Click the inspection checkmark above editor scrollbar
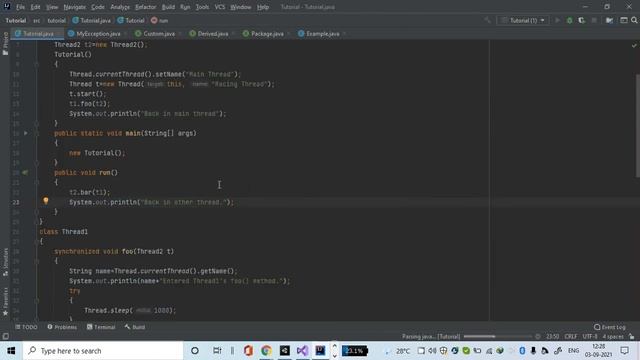 click(634, 45)
